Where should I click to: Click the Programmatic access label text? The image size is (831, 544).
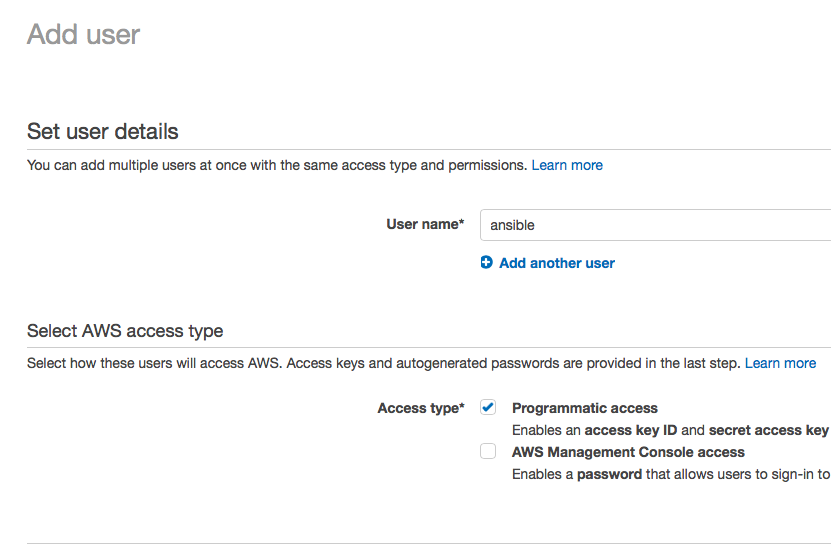point(585,408)
